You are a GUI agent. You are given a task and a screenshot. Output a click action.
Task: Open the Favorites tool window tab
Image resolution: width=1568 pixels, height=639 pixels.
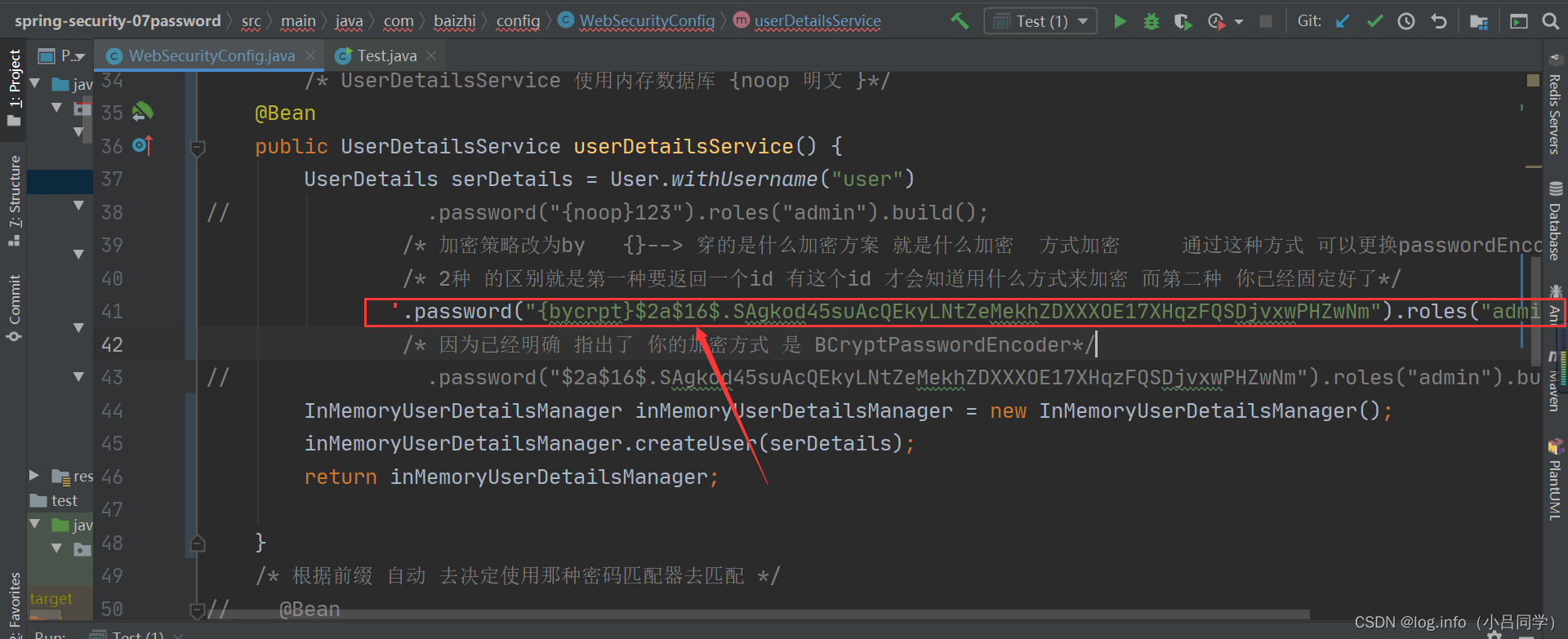pos(14,604)
